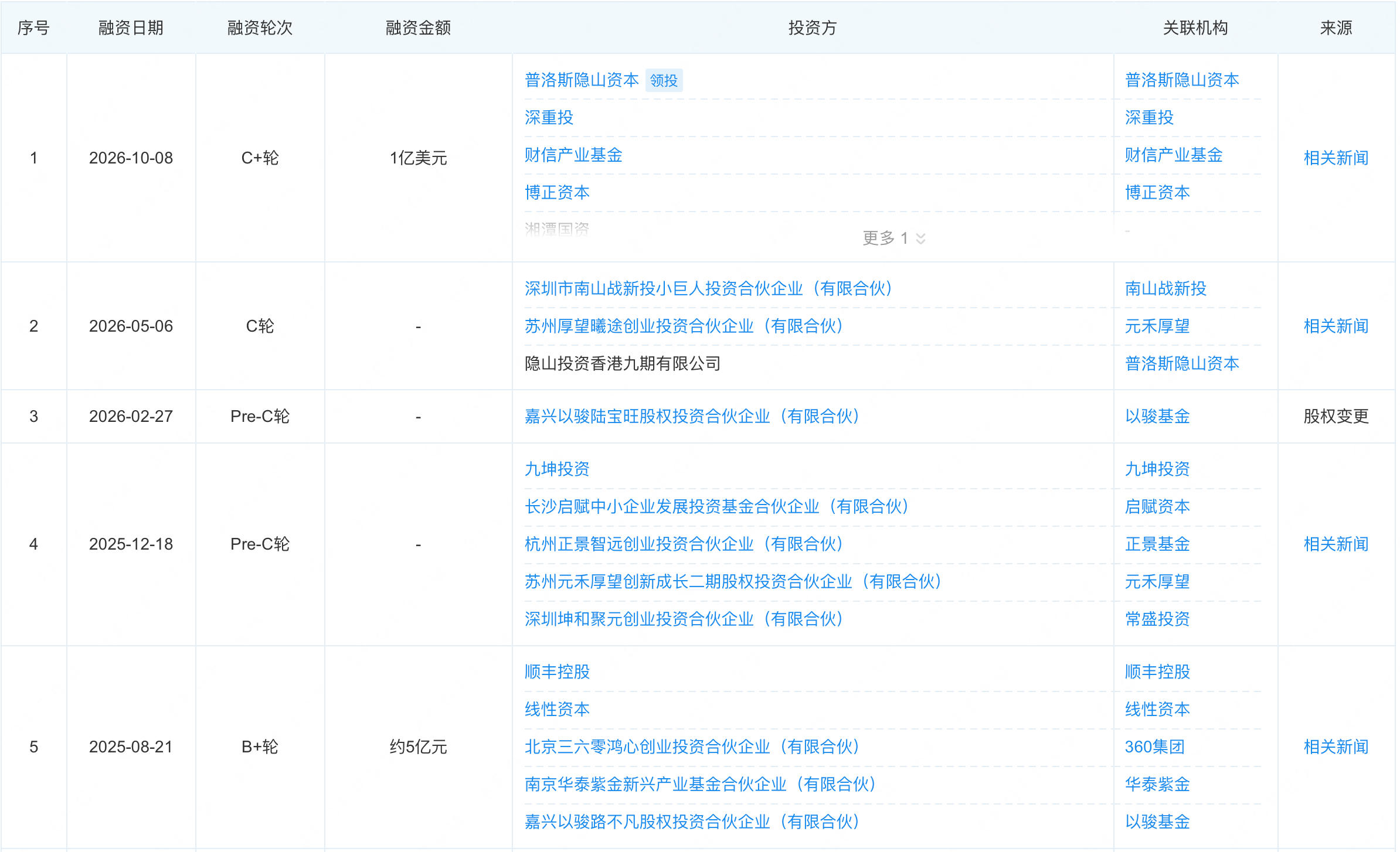Open 嘉兴以骏路不凡股权投资合伙企业 link

[692, 822]
